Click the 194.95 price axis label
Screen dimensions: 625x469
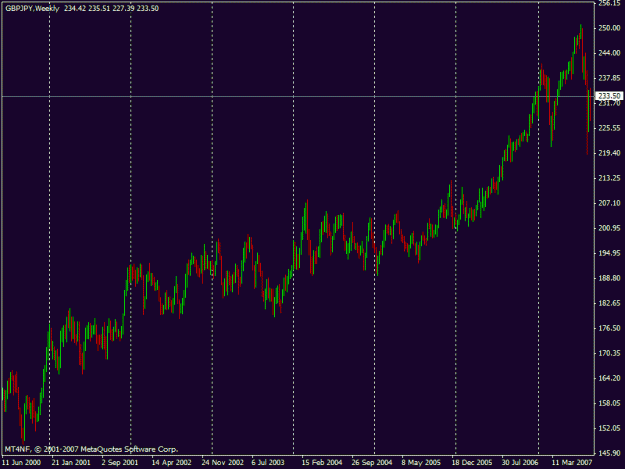609,253
